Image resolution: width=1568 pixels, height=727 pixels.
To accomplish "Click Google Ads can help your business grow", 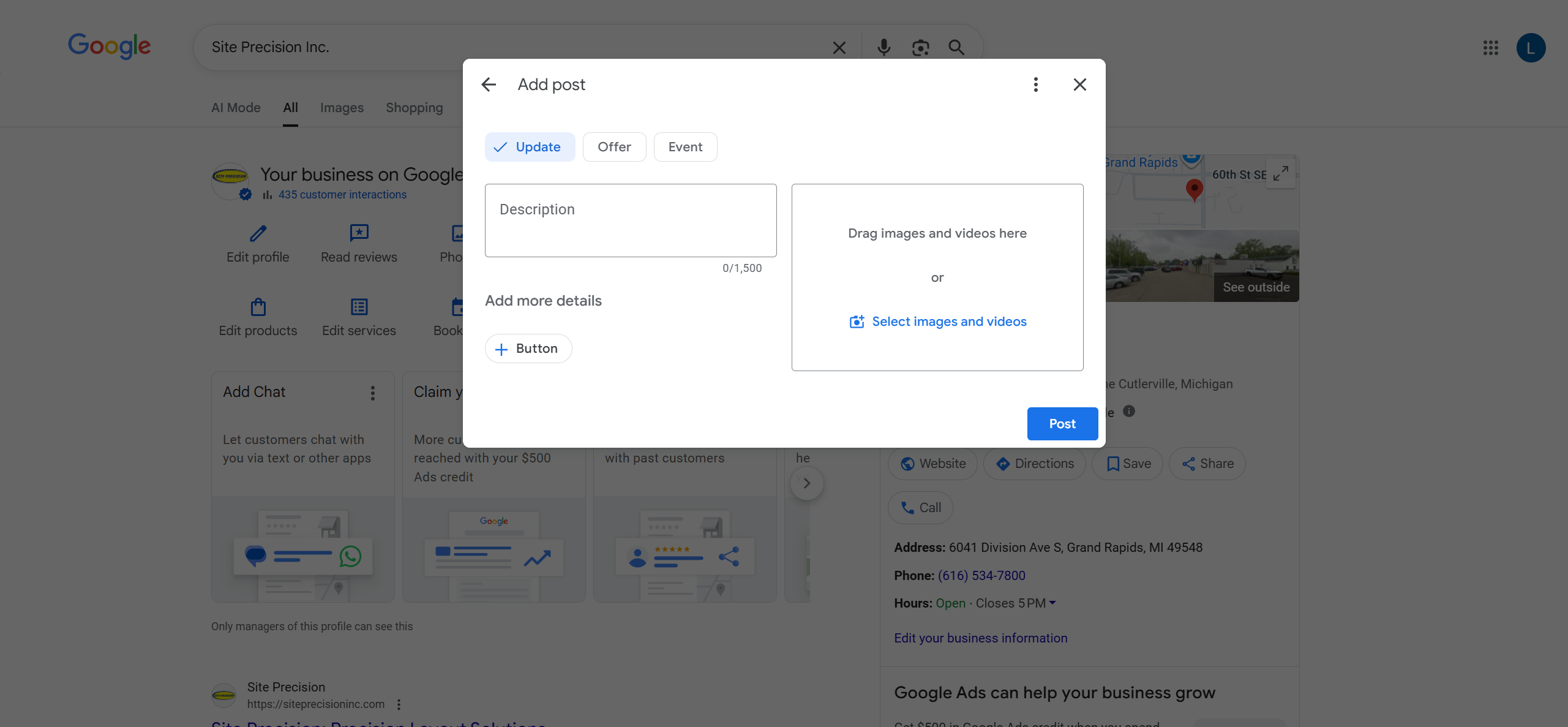I will [1054, 693].
